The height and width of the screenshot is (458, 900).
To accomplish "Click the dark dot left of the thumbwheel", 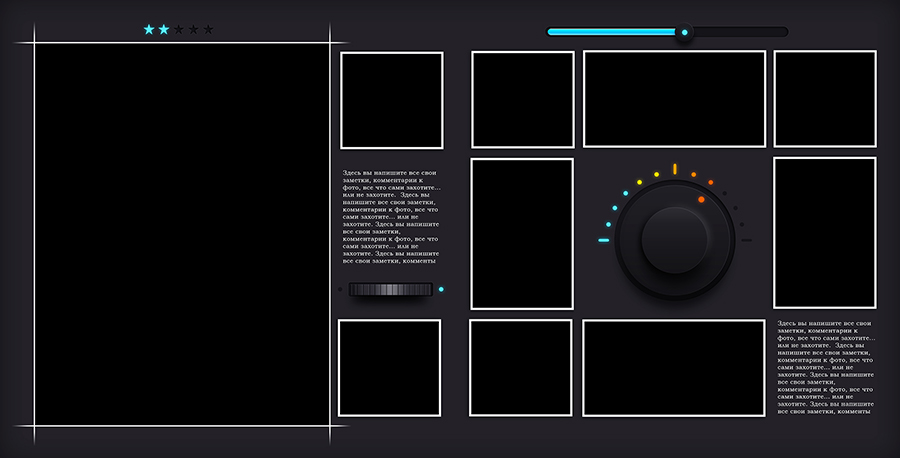I will pos(340,289).
